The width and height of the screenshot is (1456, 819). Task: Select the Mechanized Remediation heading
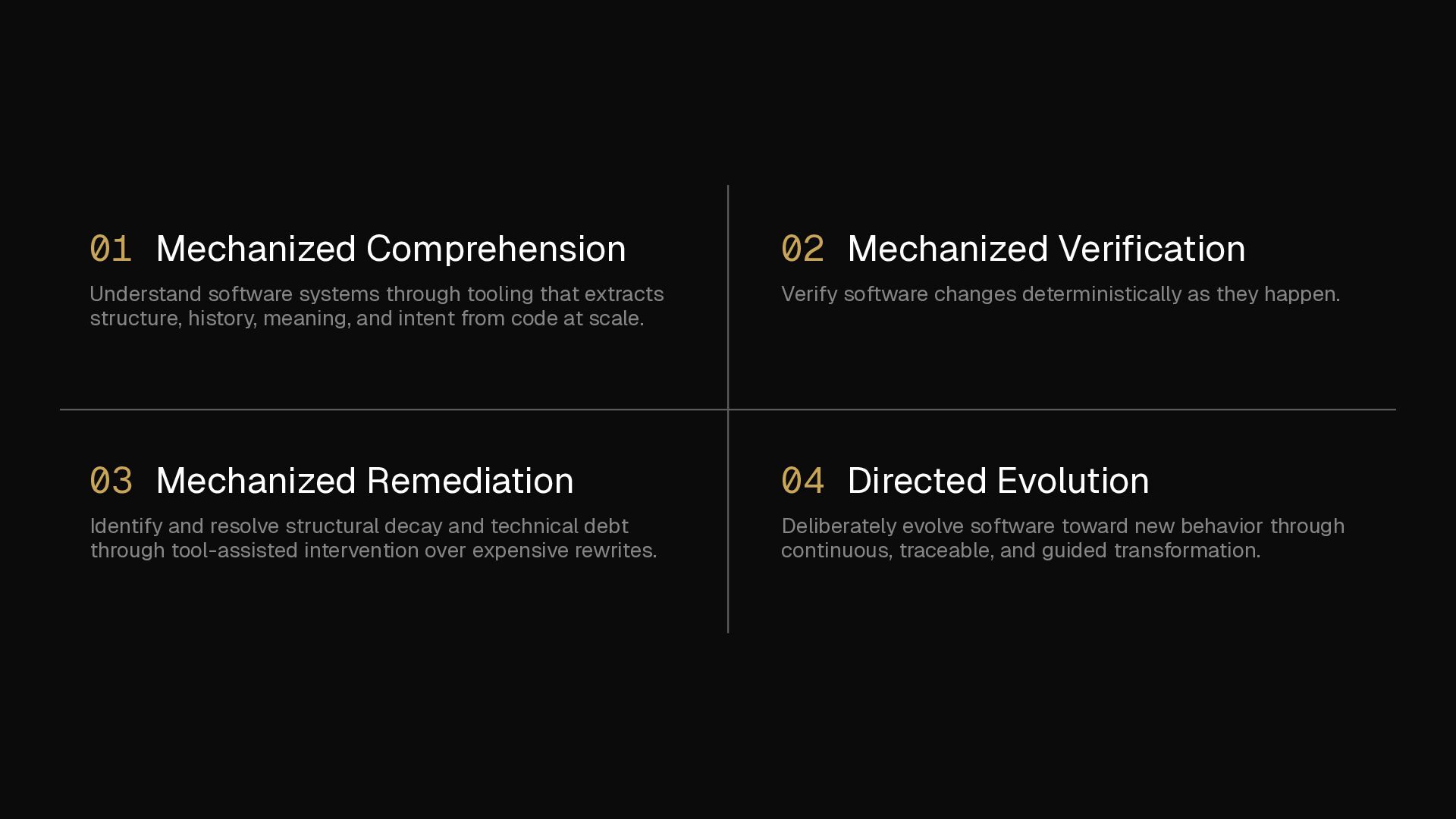364,481
